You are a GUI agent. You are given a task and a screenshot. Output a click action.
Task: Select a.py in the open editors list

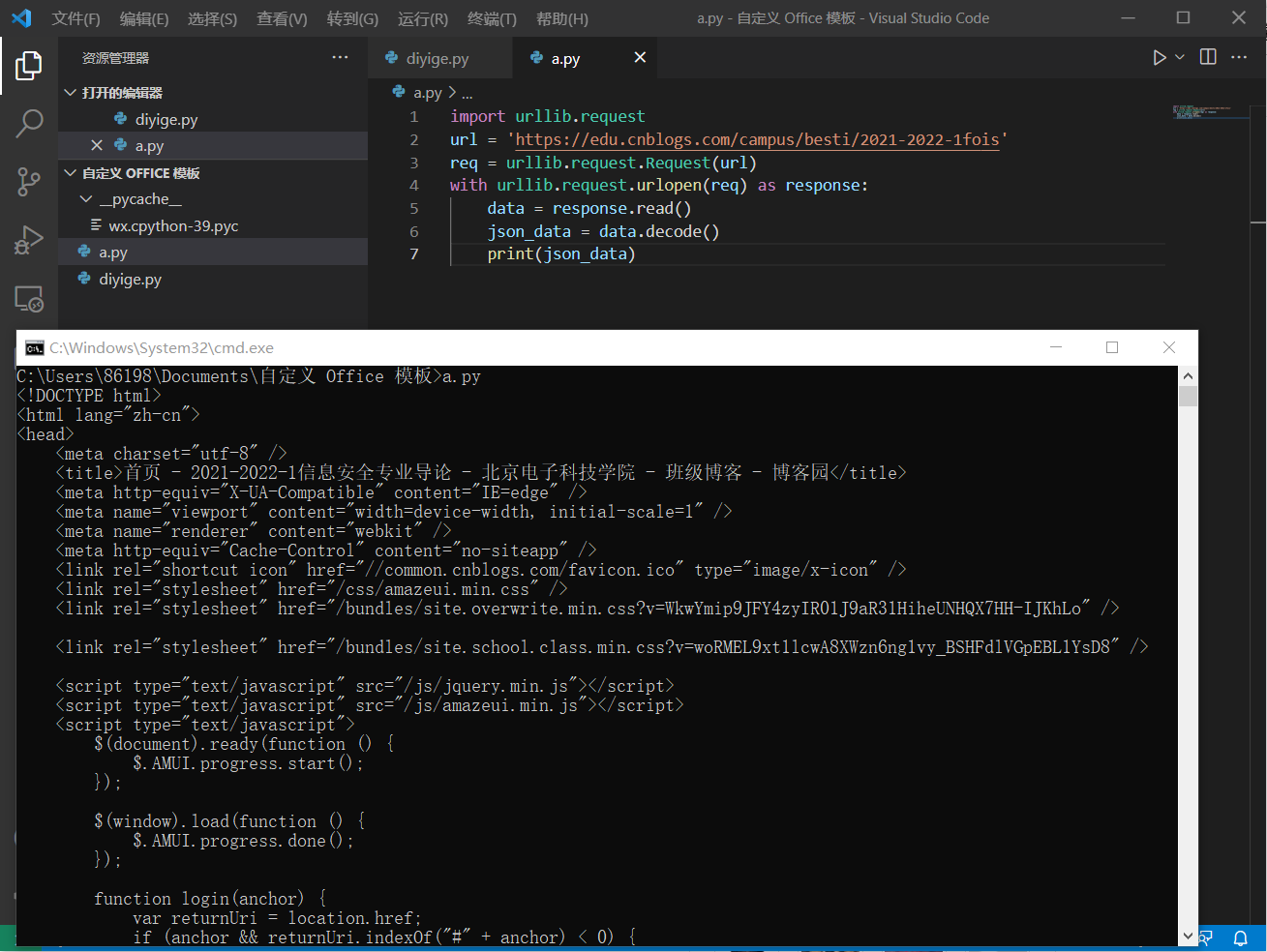213,145
